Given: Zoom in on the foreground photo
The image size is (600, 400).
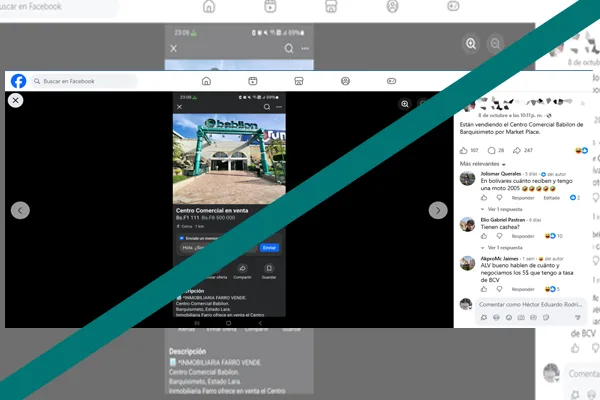Looking at the screenshot, I should click(405, 104).
